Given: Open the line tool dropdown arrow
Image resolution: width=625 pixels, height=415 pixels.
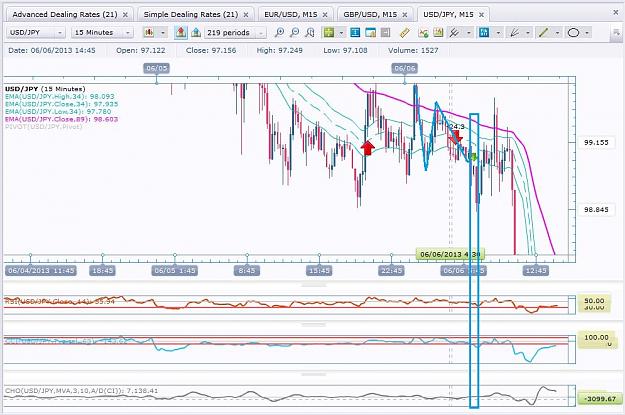Looking at the screenshot, I should point(557,33).
